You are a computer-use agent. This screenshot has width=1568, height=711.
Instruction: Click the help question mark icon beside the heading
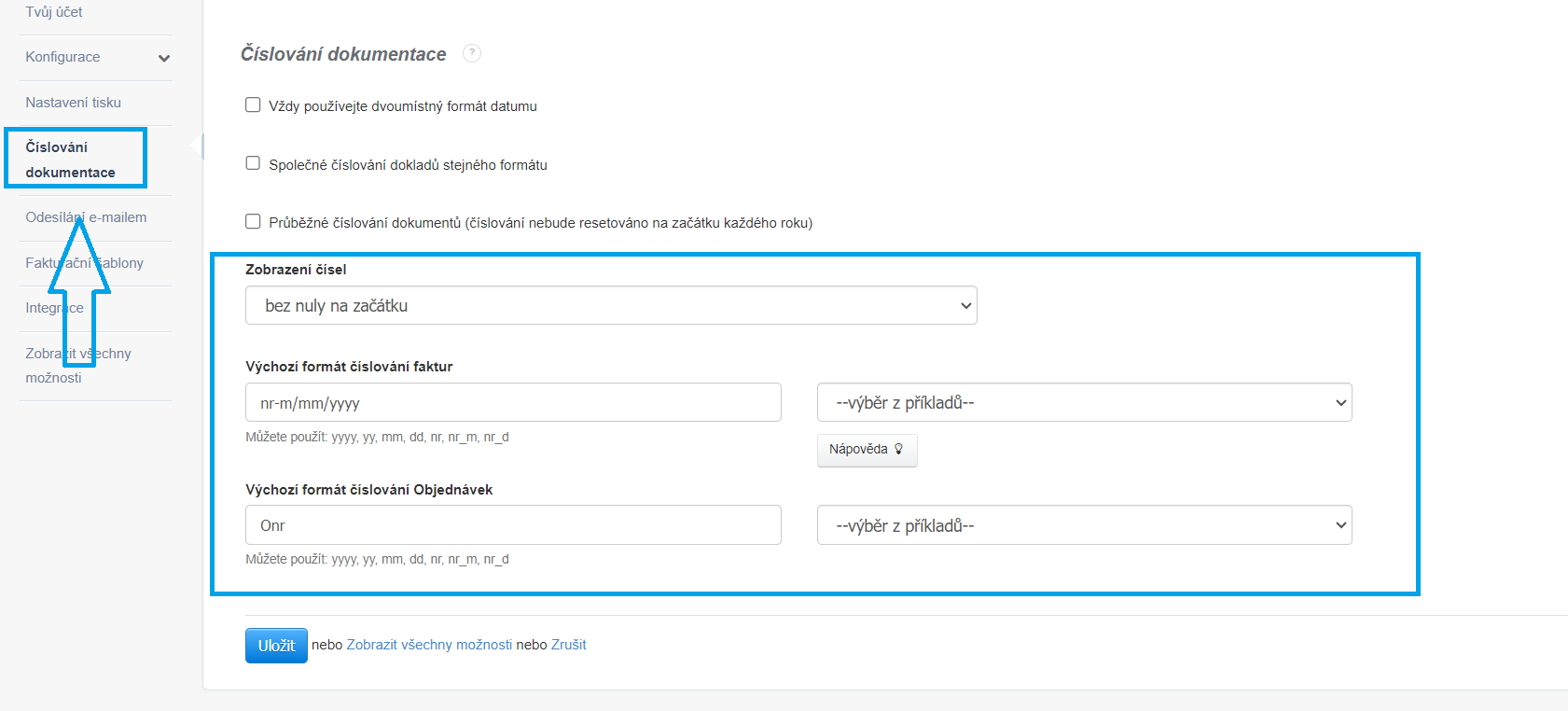[472, 53]
